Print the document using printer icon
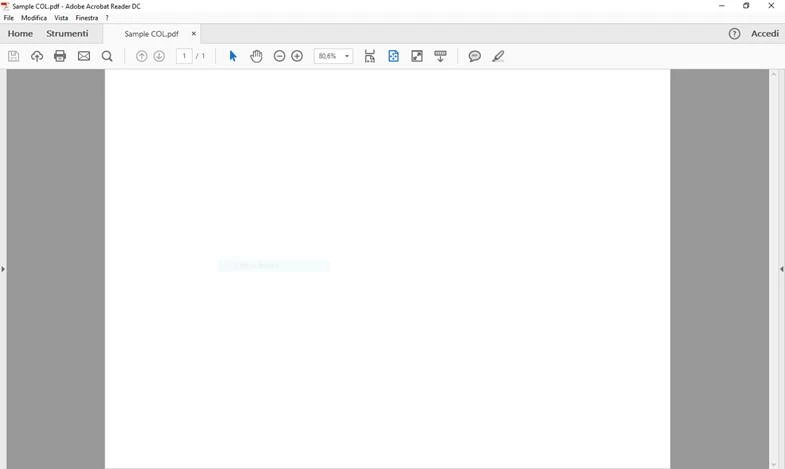Viewport: 785px width, 469px height. [60, 56]
